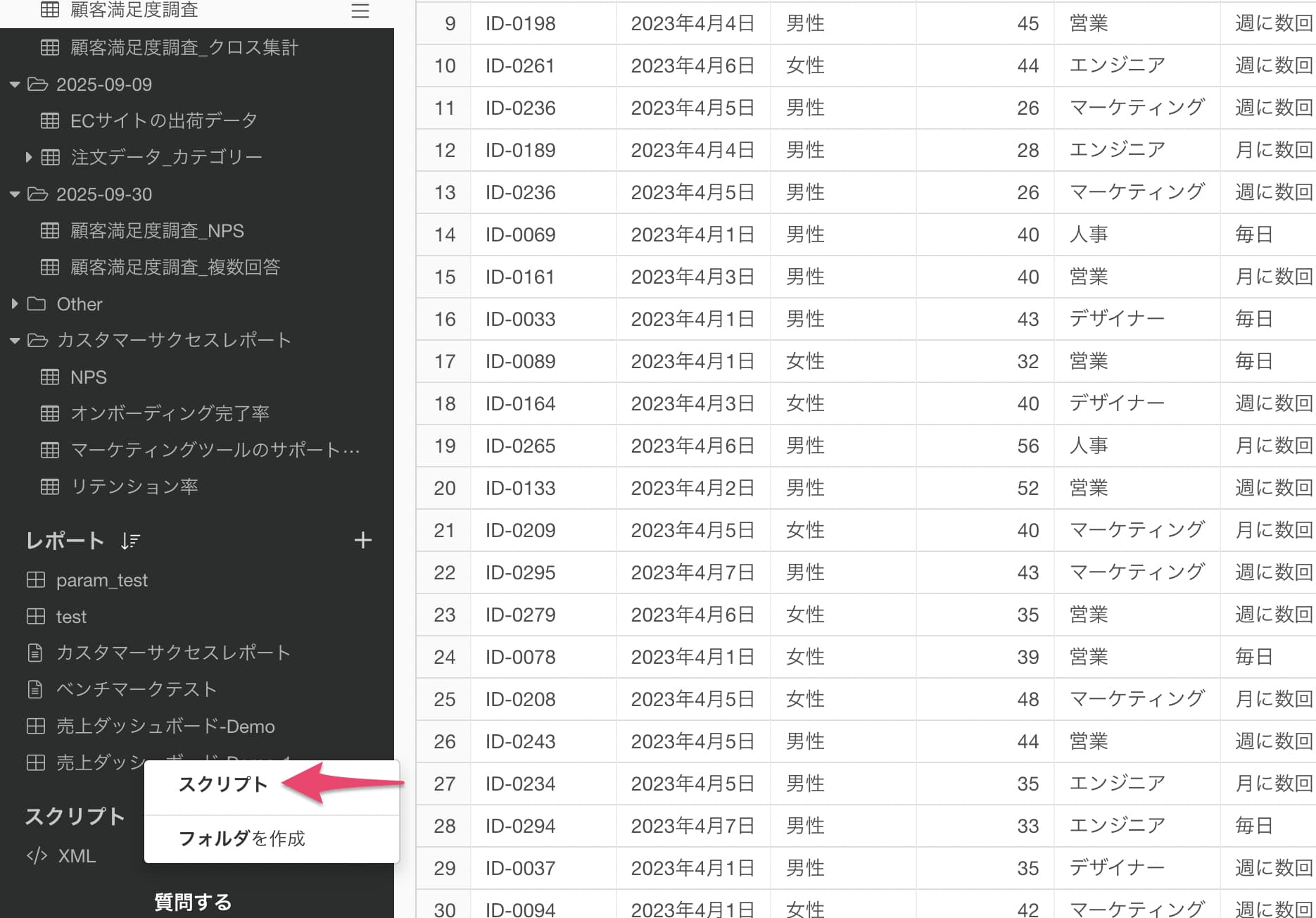The image size is (1316, 918).
Task: Collapse the 2025-09-30 folder
Action: coord(14,194)
